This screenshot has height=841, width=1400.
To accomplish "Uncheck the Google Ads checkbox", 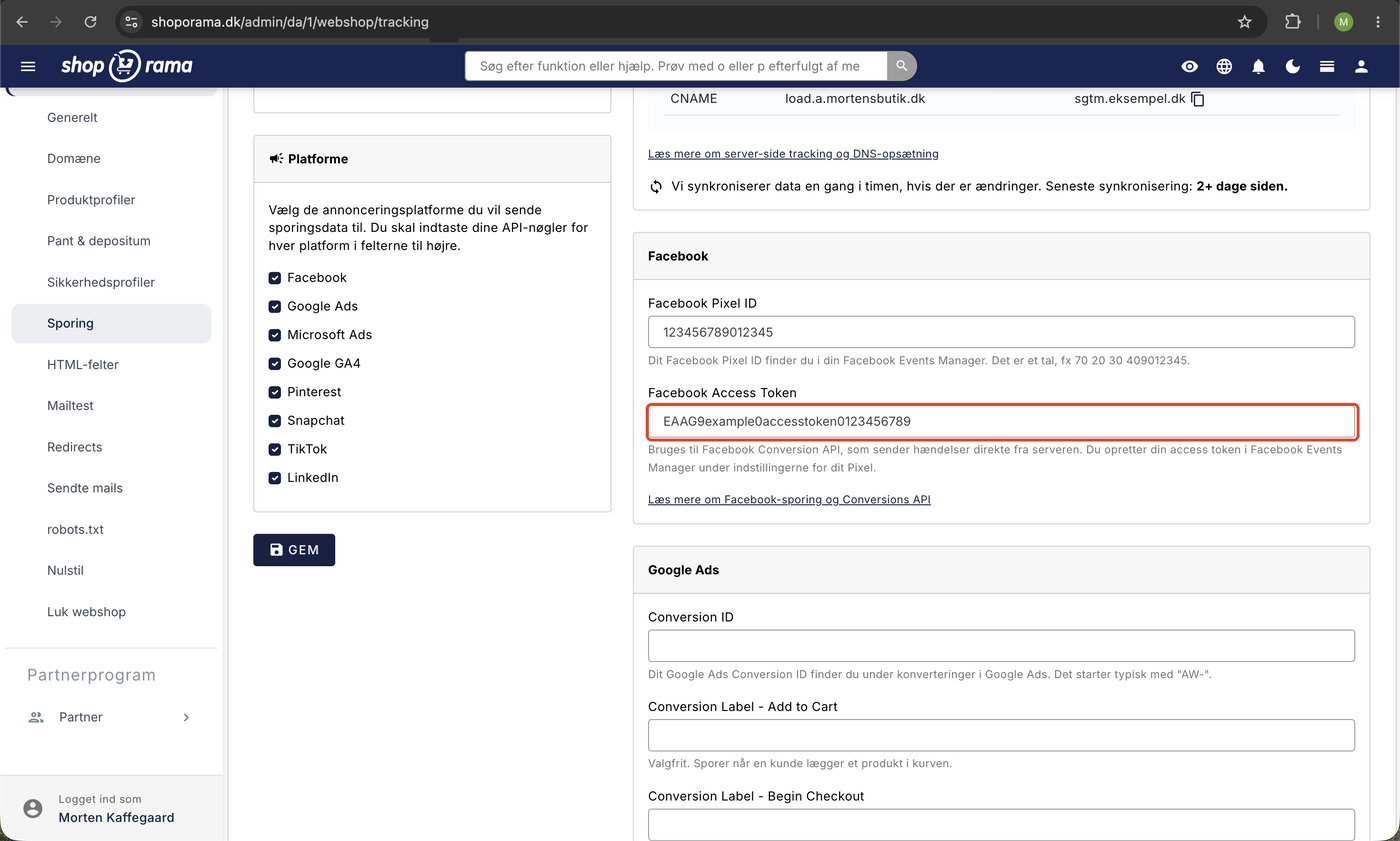I will tap(274, 306).
